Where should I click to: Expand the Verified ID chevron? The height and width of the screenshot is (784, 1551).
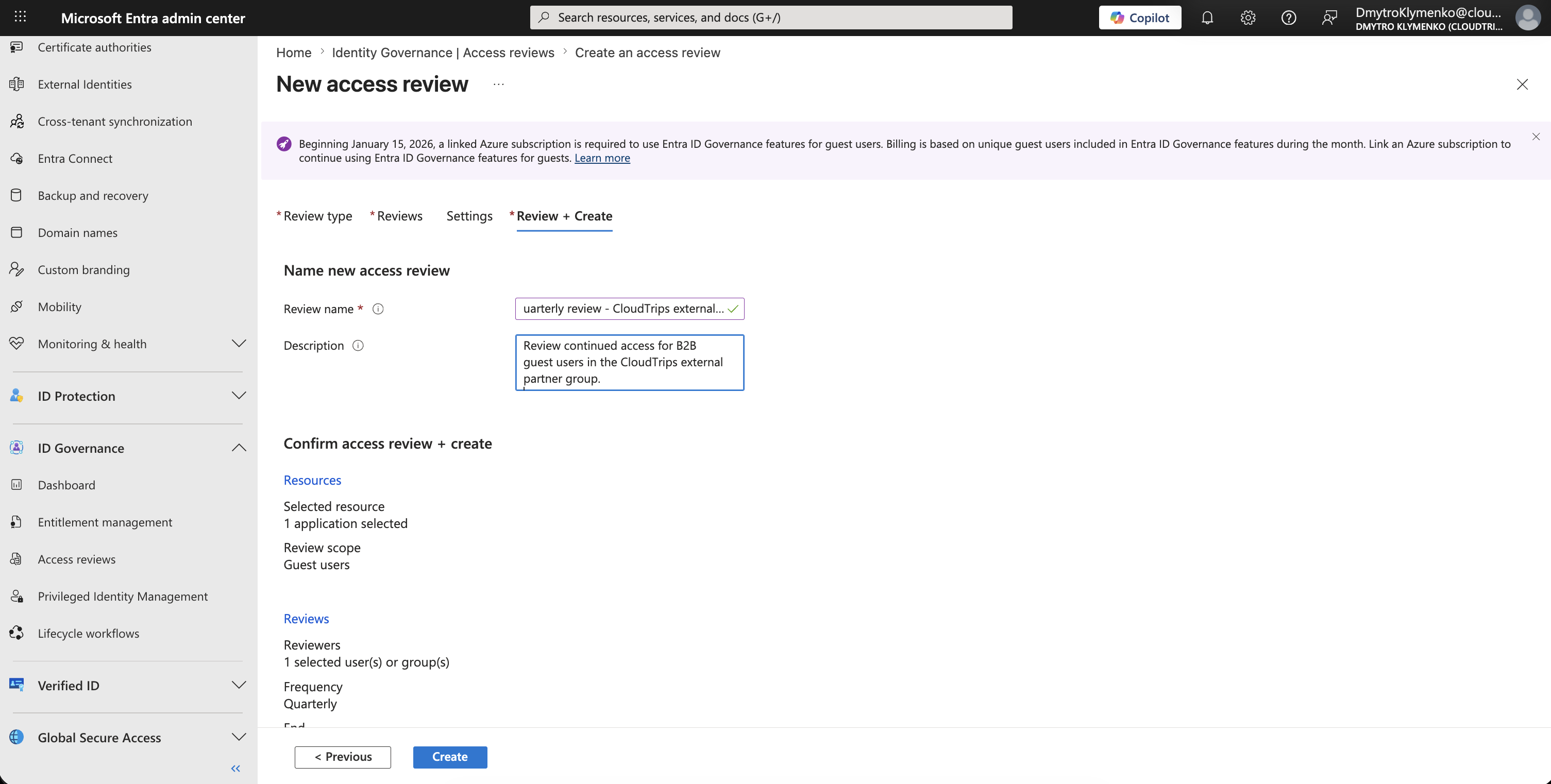click(239, 685)
